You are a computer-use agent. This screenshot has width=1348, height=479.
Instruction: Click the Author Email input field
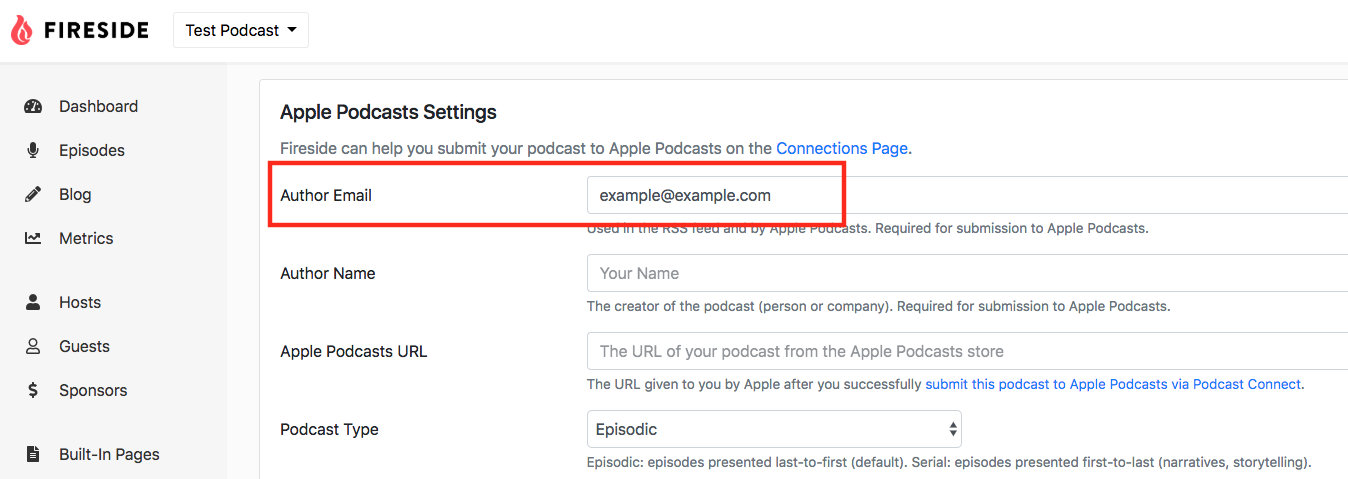click(x=967, y=195)
